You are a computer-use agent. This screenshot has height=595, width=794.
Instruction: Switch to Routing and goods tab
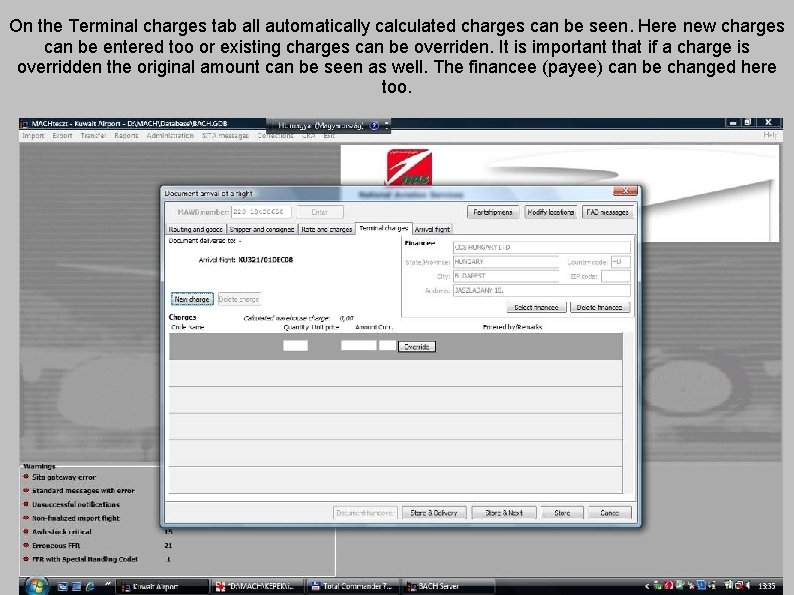[195, 229]
